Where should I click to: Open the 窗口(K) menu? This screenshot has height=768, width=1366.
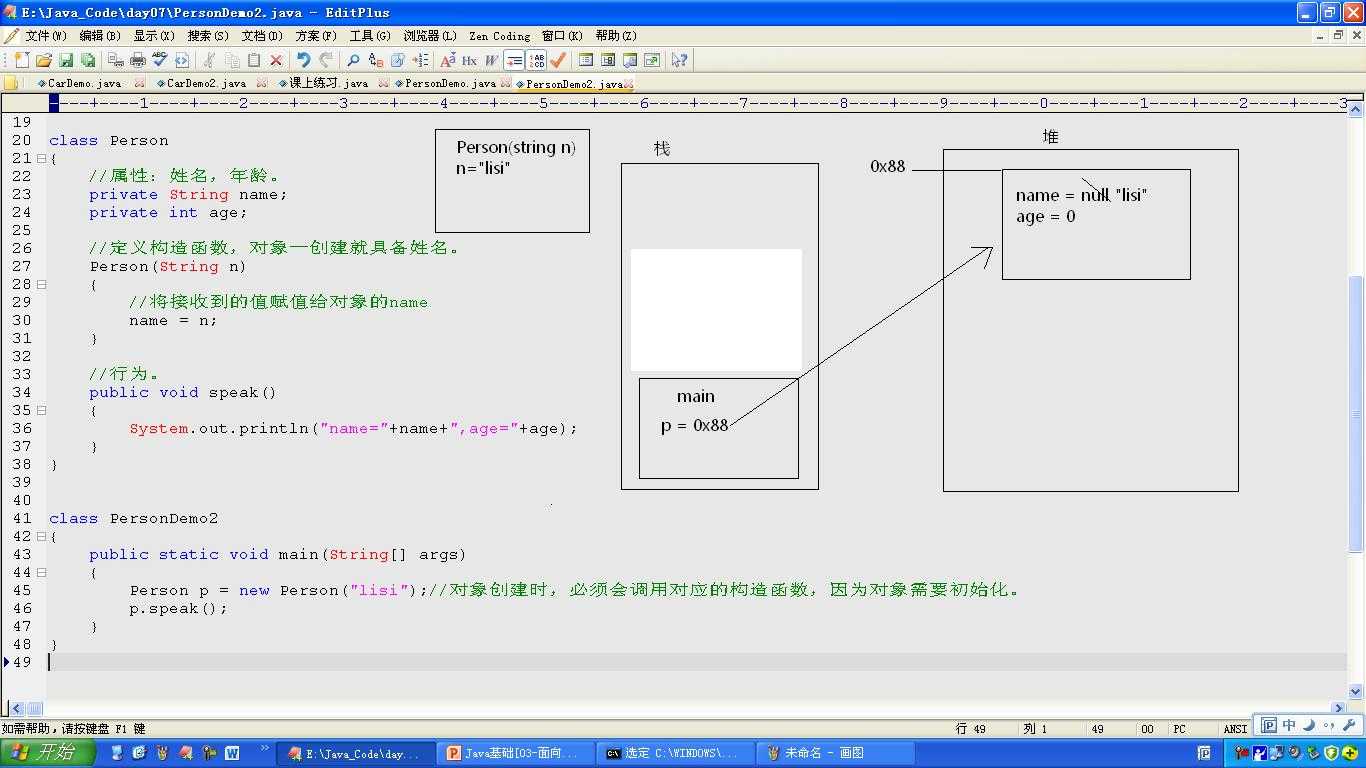(x=562, y=35)
